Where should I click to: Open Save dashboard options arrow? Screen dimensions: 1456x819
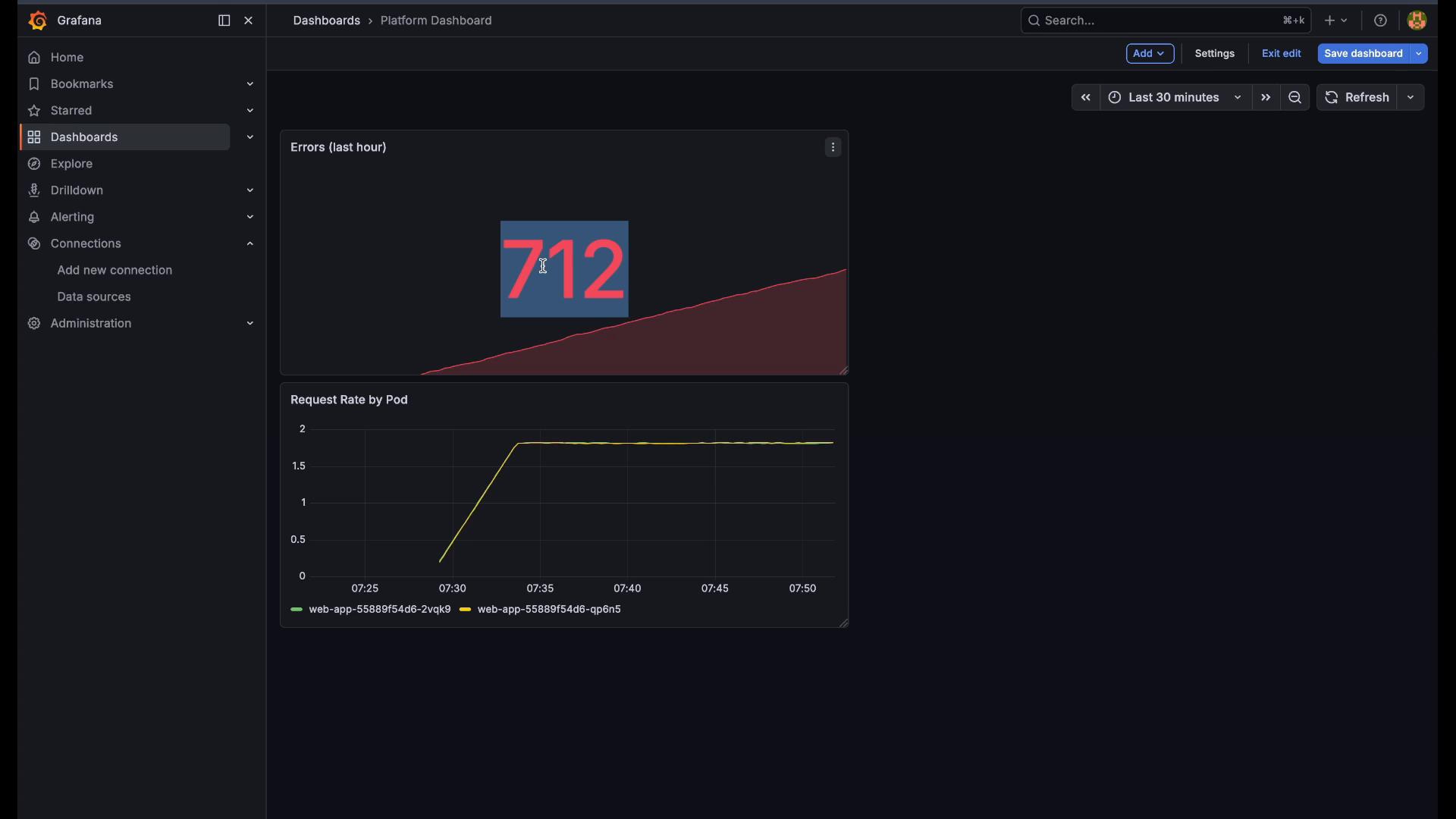[x=1419, y=53]
